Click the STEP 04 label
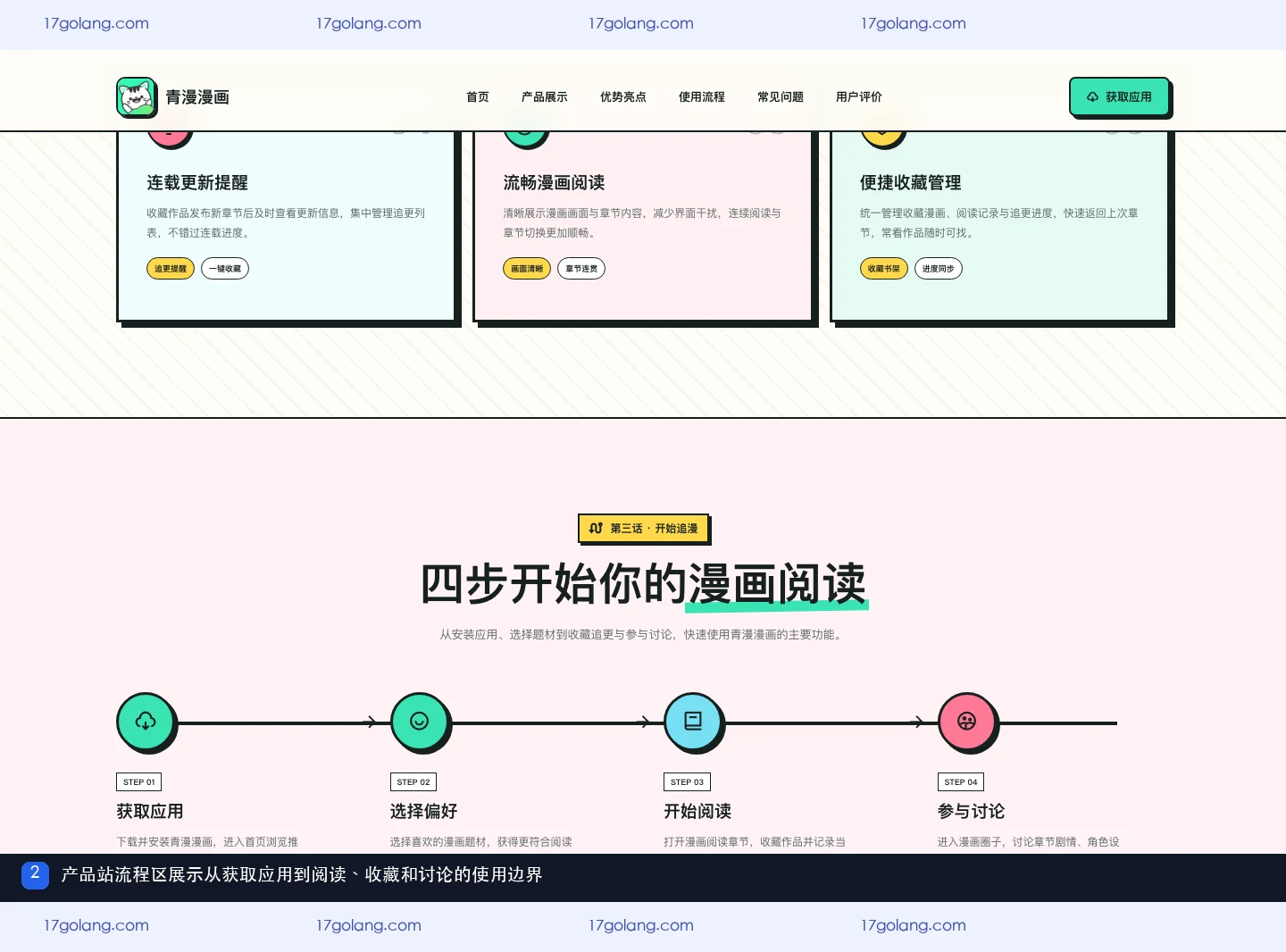 coord(961,782)
